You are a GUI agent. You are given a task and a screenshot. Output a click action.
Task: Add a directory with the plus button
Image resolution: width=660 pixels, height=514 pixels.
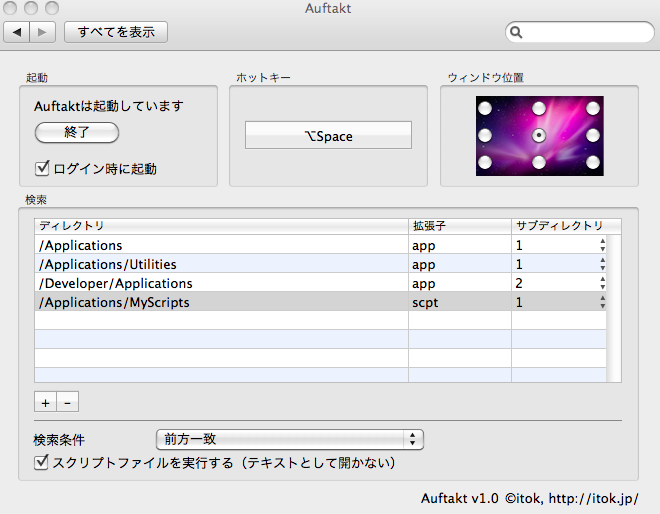[x=45, y=402]
